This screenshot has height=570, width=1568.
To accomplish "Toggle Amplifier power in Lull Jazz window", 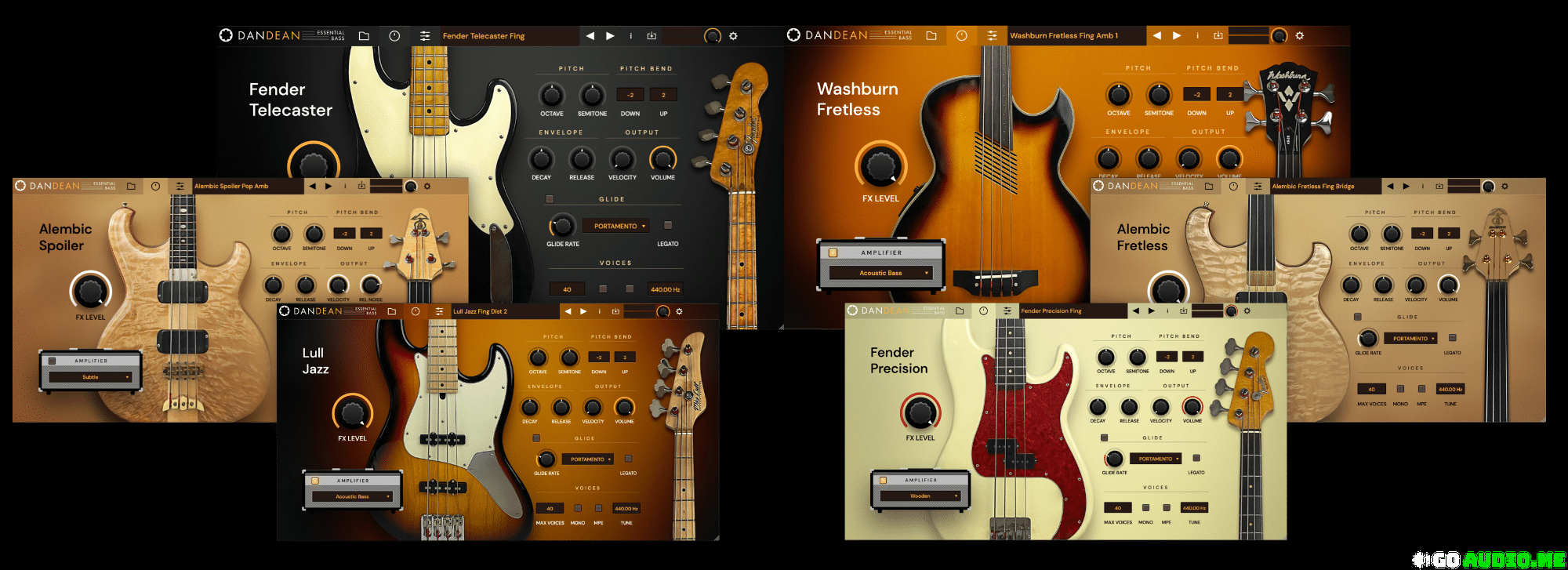I will 315,481.
